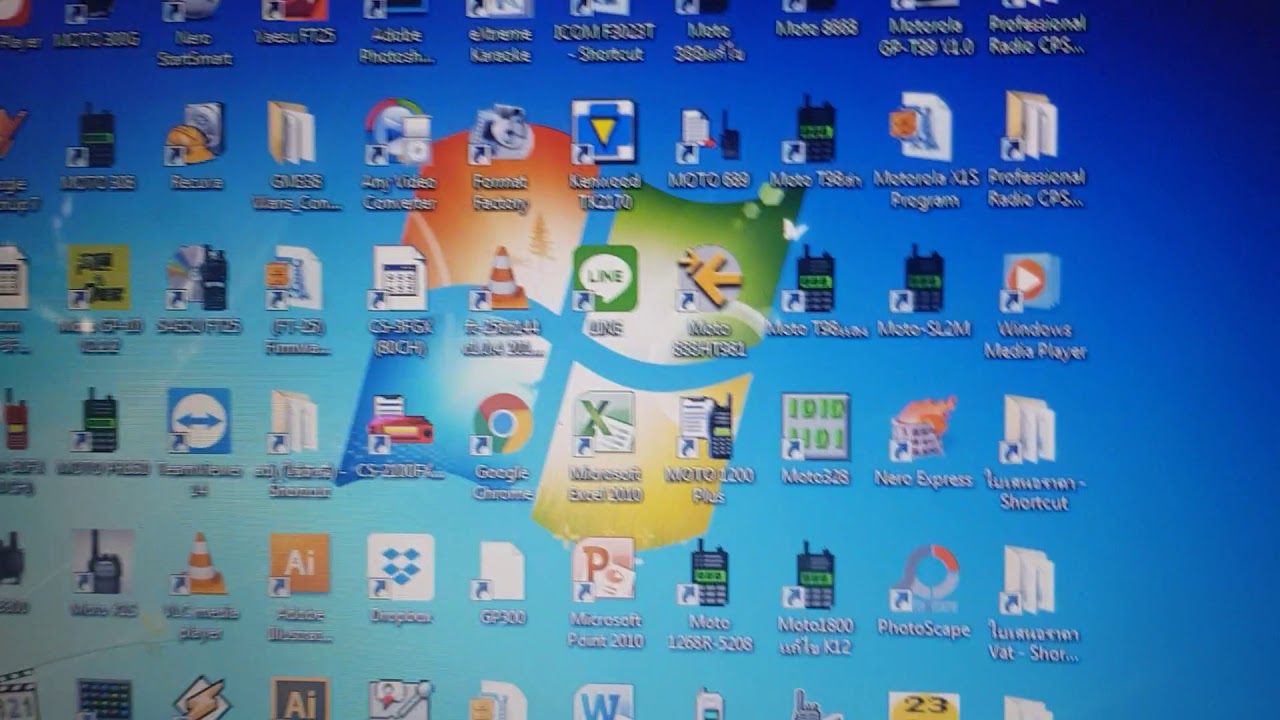Open the MOTO 1200 Plus shortcut
Viewport: 1280px width, 720px height.
click(707, 427)
